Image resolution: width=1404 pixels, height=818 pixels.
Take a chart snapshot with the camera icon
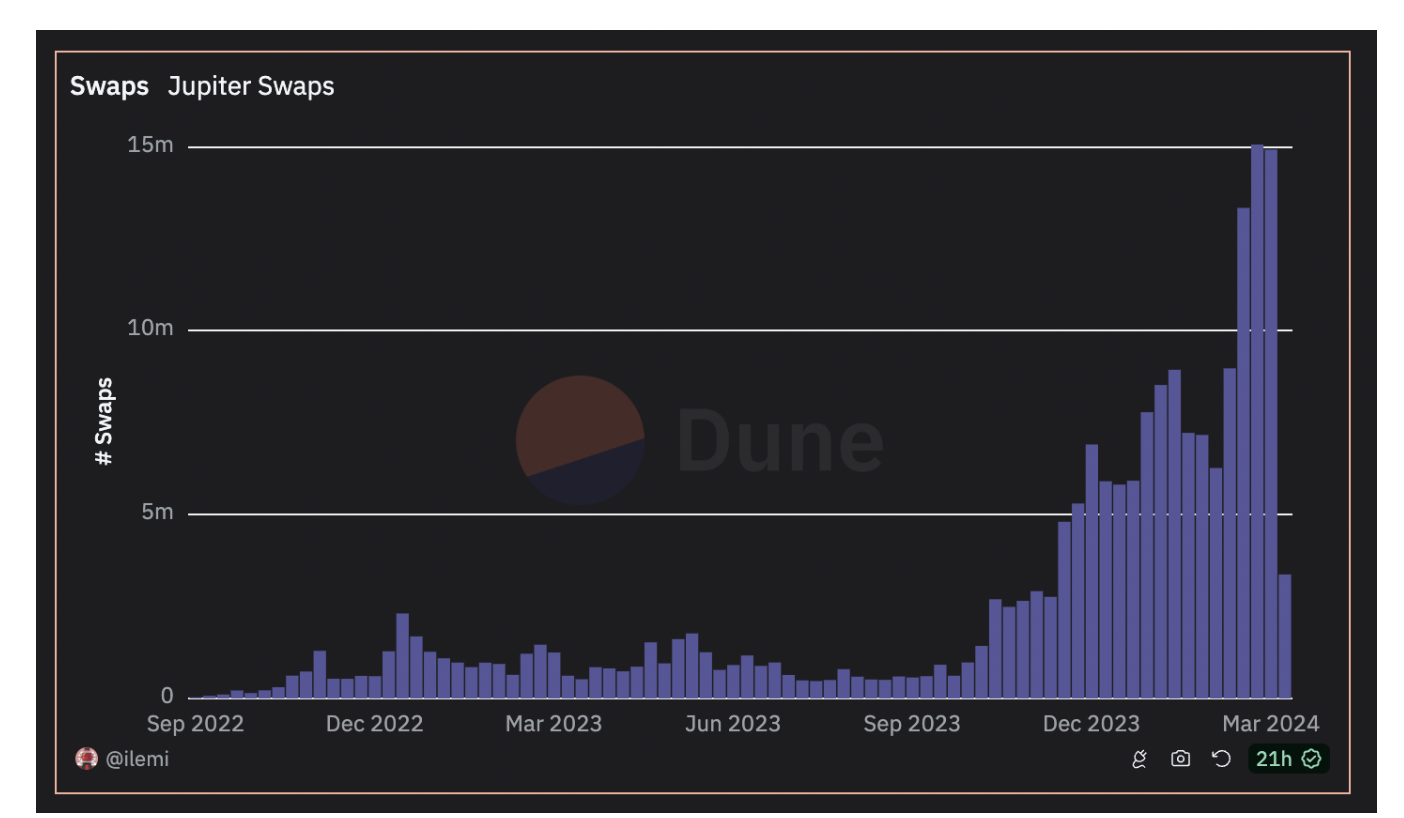point(1181,759)
